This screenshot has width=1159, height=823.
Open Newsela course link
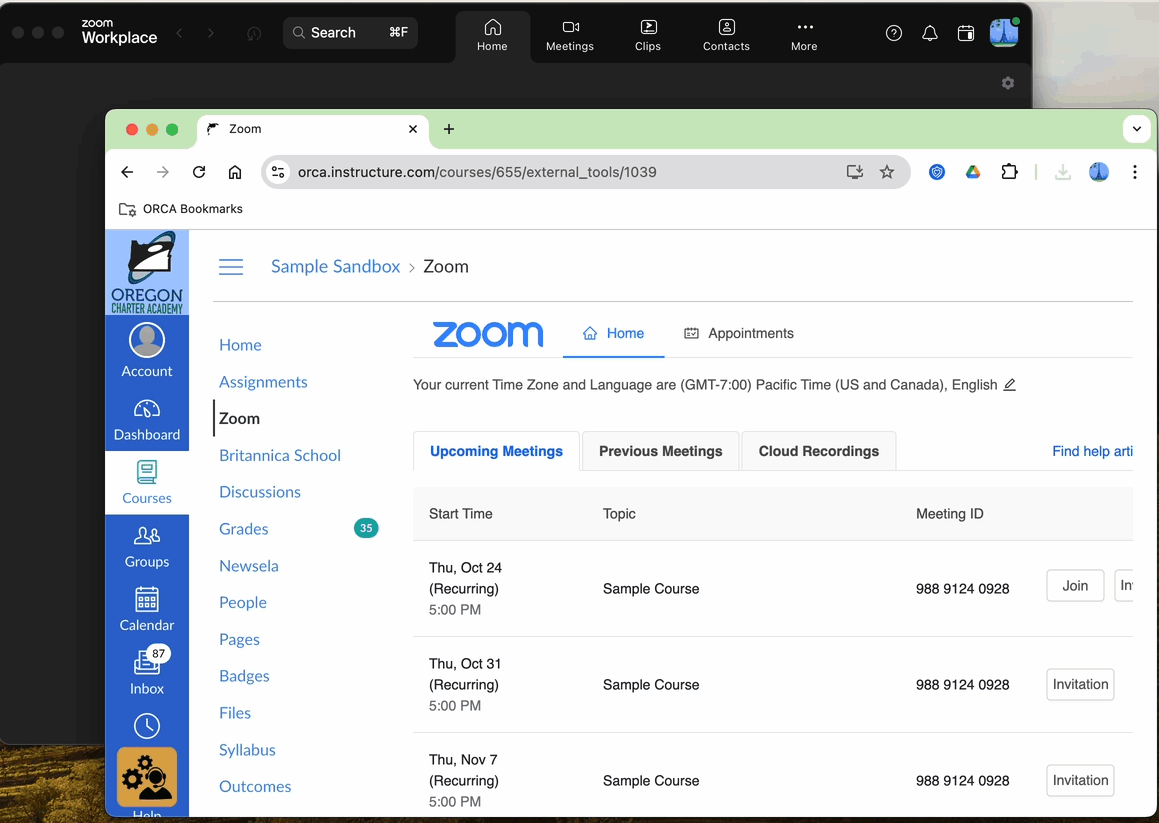point(249,566)
